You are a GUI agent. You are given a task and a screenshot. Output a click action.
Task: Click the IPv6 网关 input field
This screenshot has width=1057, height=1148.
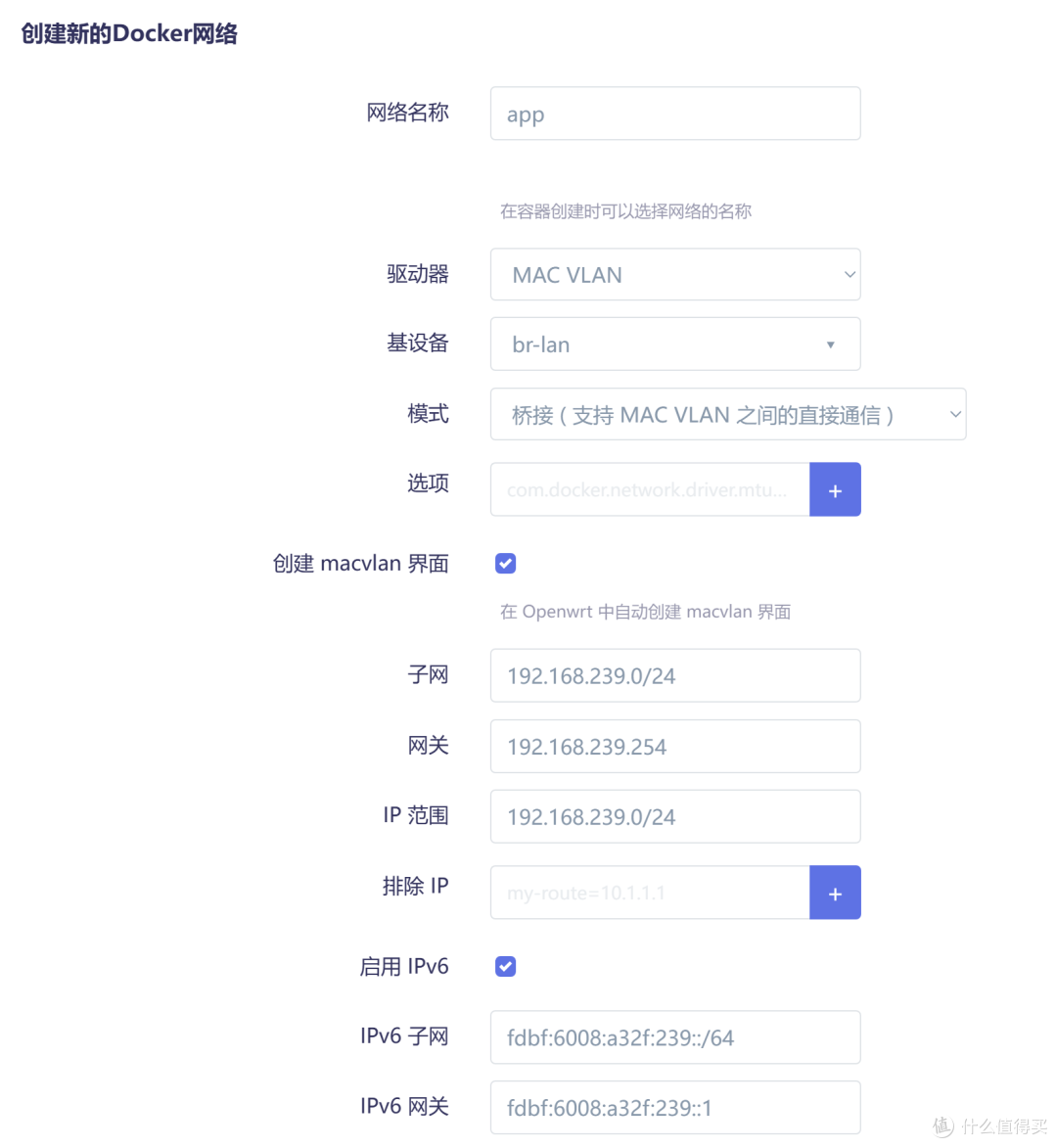(x=675, y=1107)
